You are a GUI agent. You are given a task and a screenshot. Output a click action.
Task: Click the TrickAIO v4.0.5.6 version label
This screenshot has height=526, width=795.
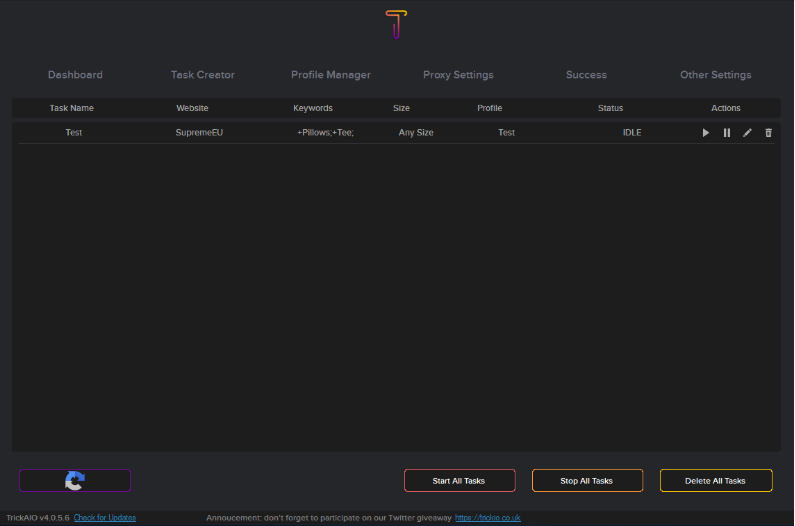tap(38, 518)
